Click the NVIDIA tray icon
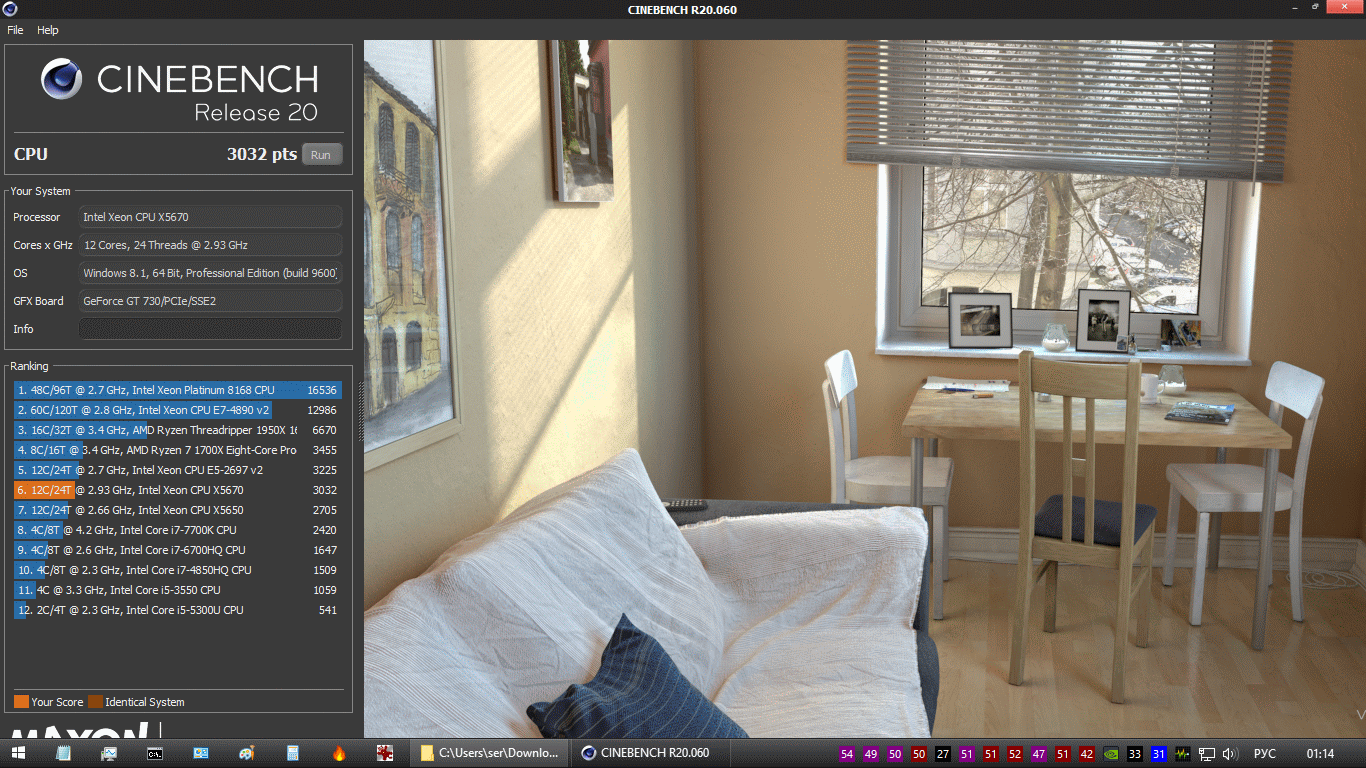Viewport: 1366px width, 768px height. [x=1111, y=754]
